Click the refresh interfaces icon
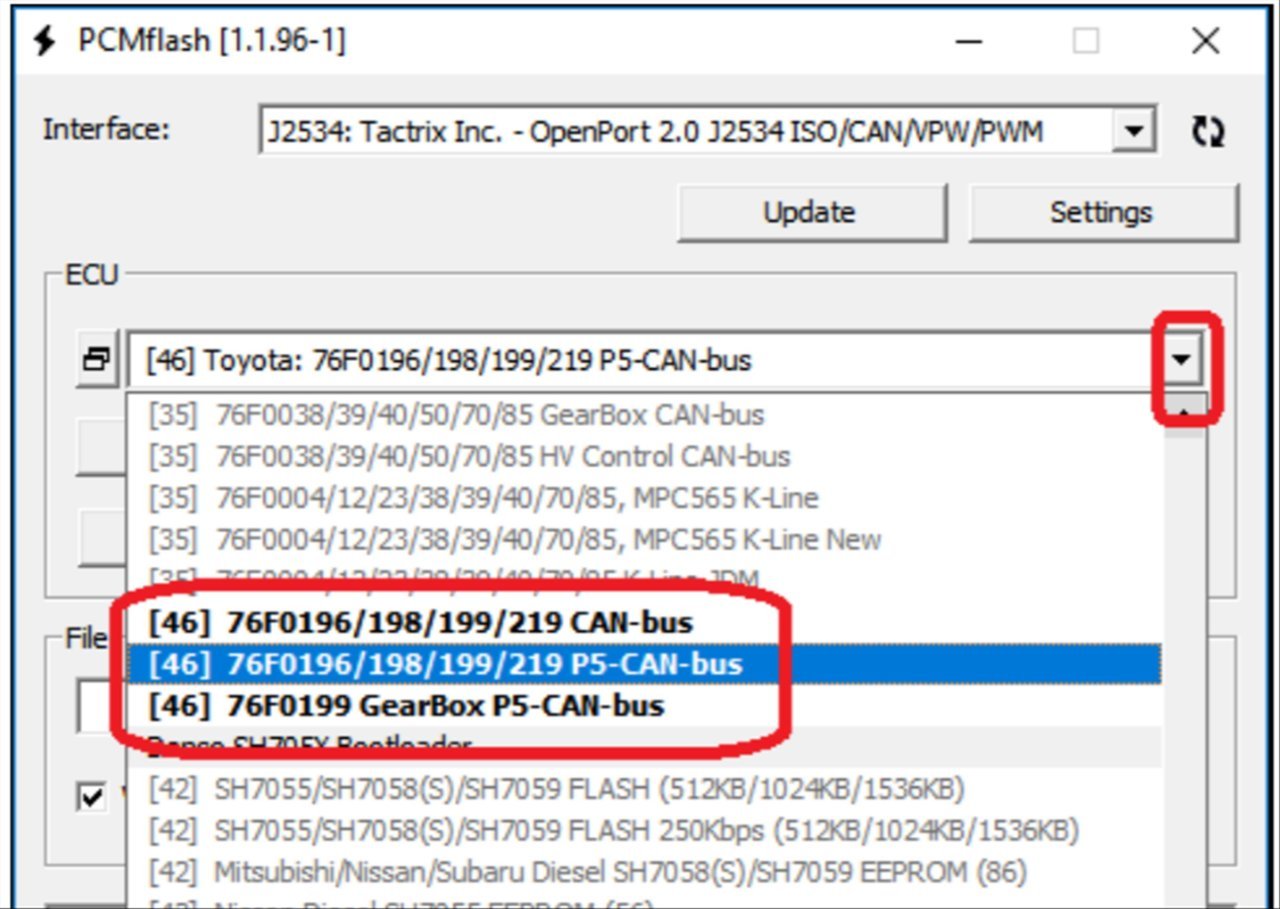1280x909 pixels. pyautogui.click(x=1208, y=131)
